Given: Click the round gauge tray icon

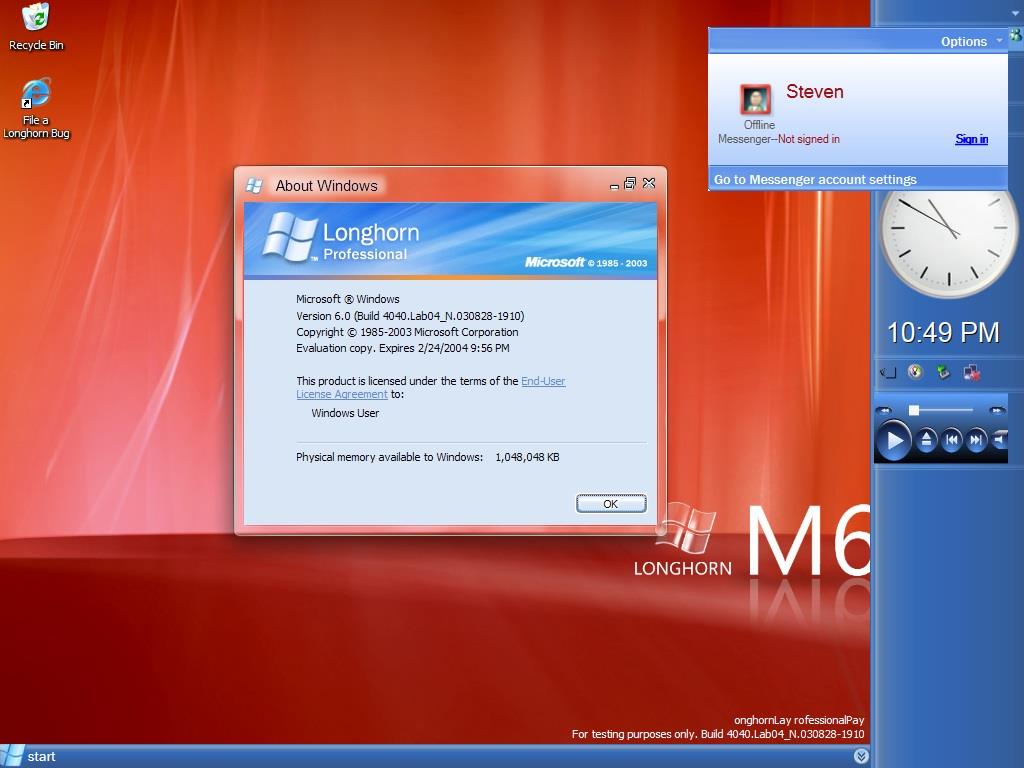Looking at the screenshot, I should [916, 372].
